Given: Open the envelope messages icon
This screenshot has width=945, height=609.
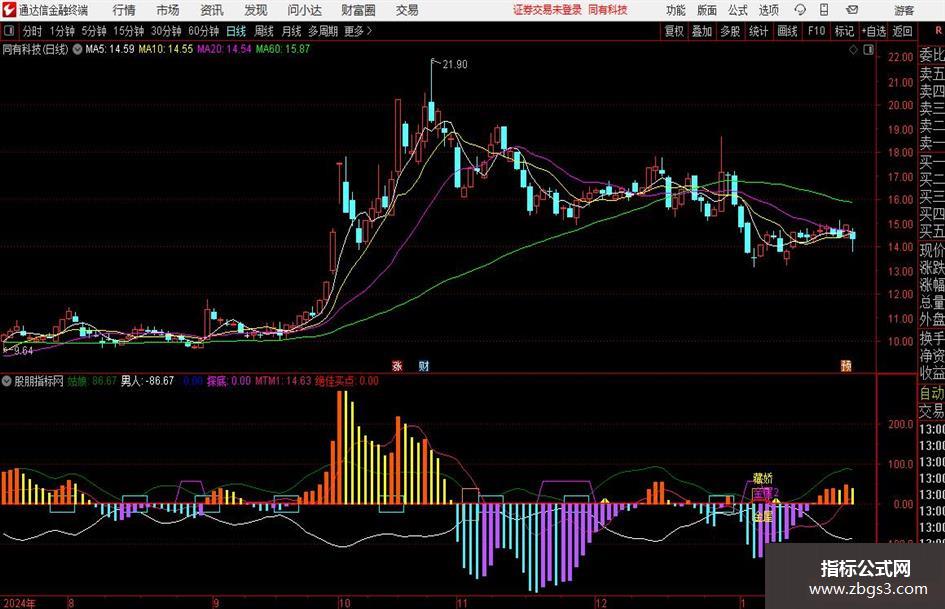Looking at the screenshot, I should [852, 10].
